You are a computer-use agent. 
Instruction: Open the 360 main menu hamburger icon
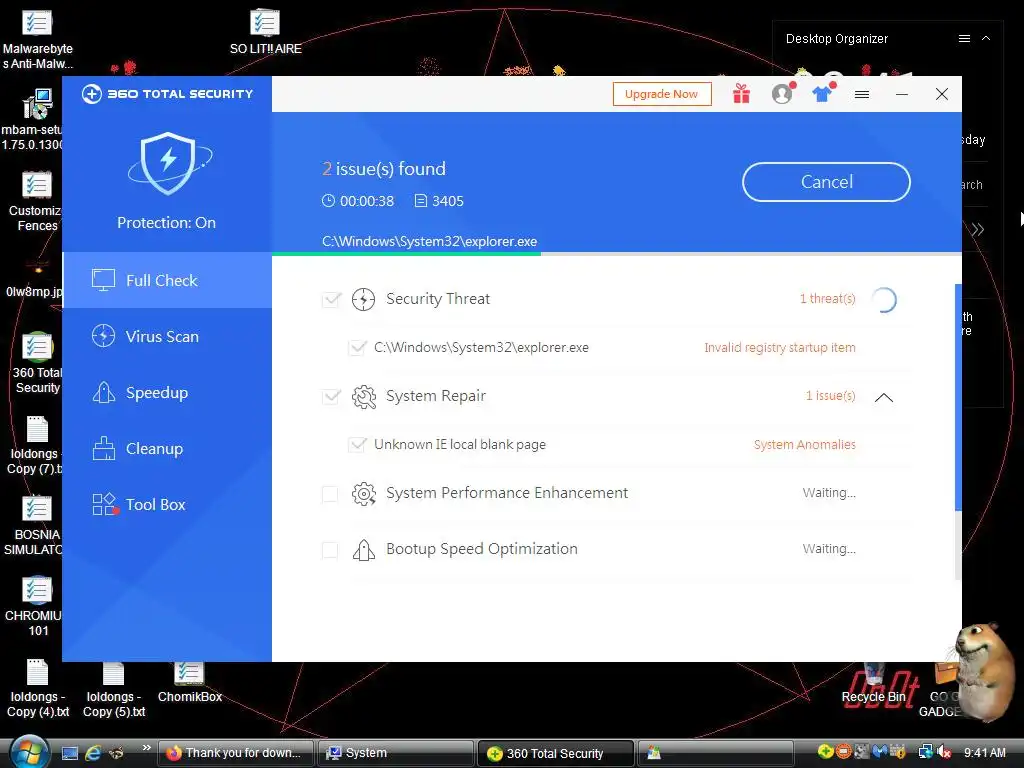(862, 95)
